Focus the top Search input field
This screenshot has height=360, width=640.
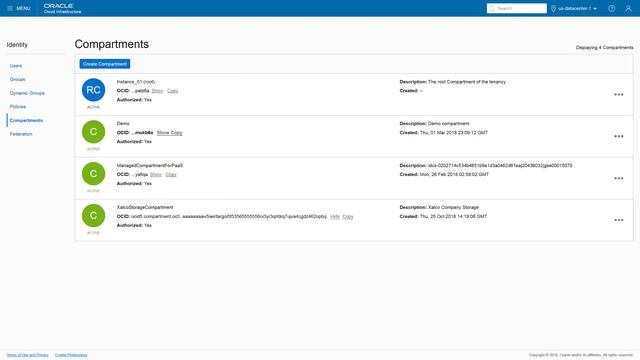click(x=517, y=8)
